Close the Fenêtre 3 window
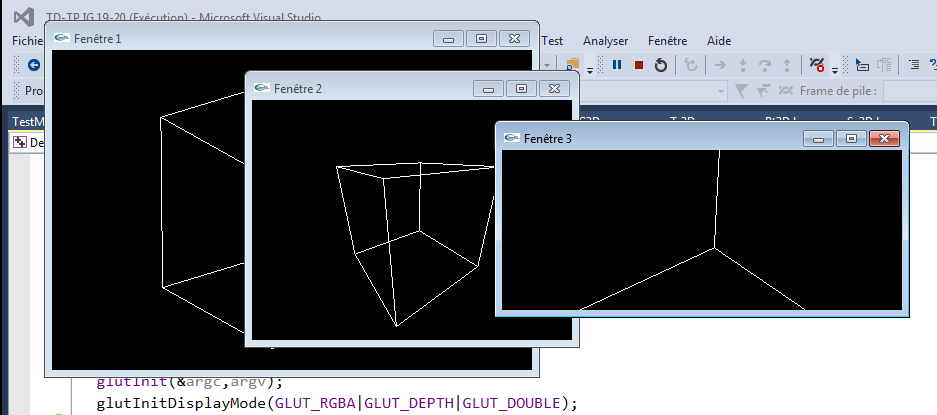The height and width of the screenshot is (415, 937). 881,139
